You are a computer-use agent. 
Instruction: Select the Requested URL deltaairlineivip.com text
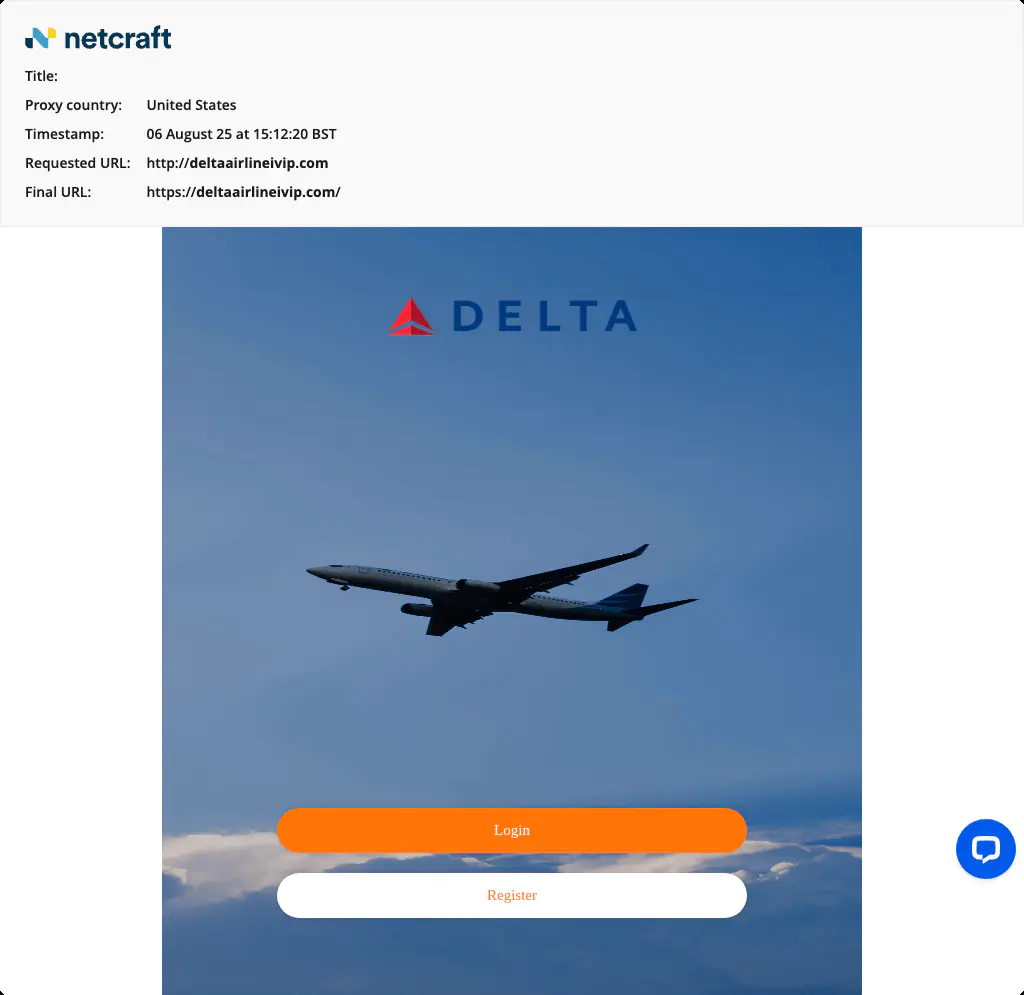[x=237, y=163]
